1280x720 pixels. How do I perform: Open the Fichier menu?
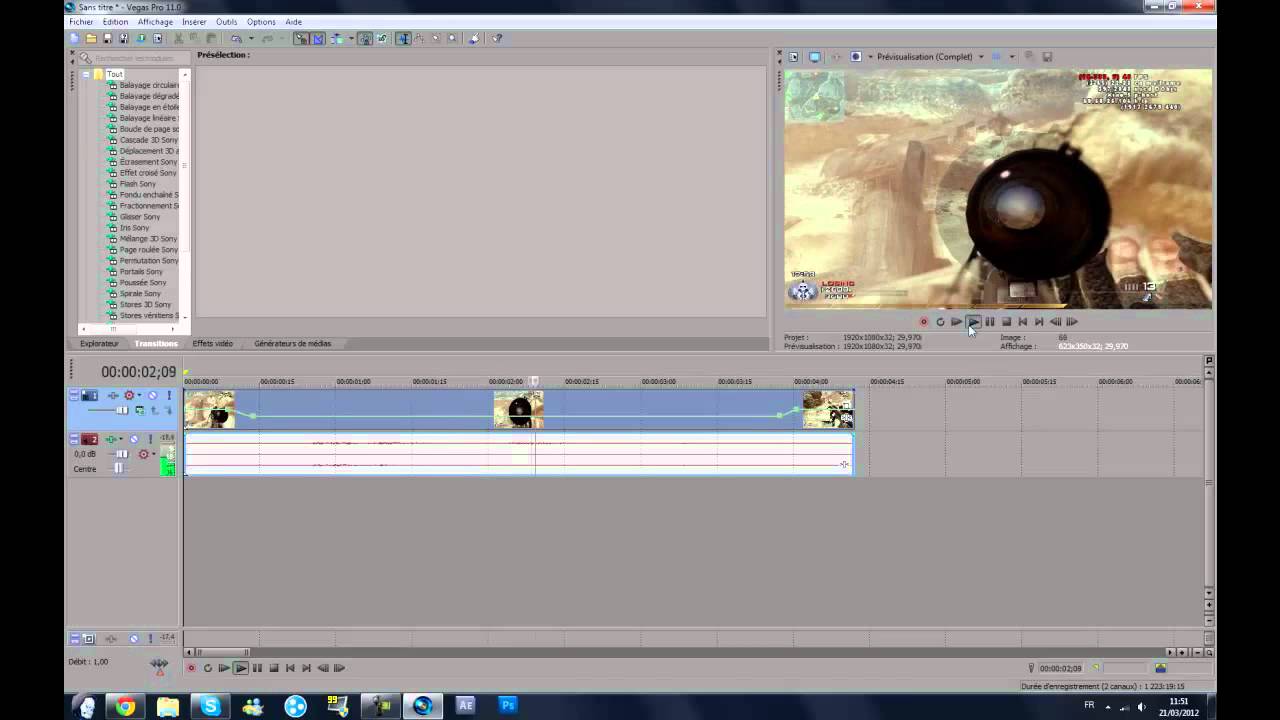click(x=81, y=22)
